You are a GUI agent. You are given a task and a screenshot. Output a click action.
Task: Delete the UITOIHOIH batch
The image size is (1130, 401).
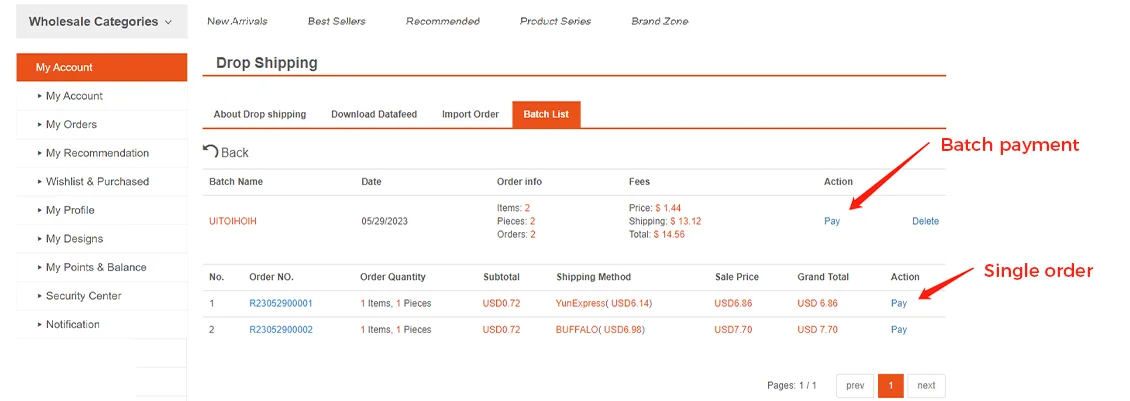click(x=925, y=221)
